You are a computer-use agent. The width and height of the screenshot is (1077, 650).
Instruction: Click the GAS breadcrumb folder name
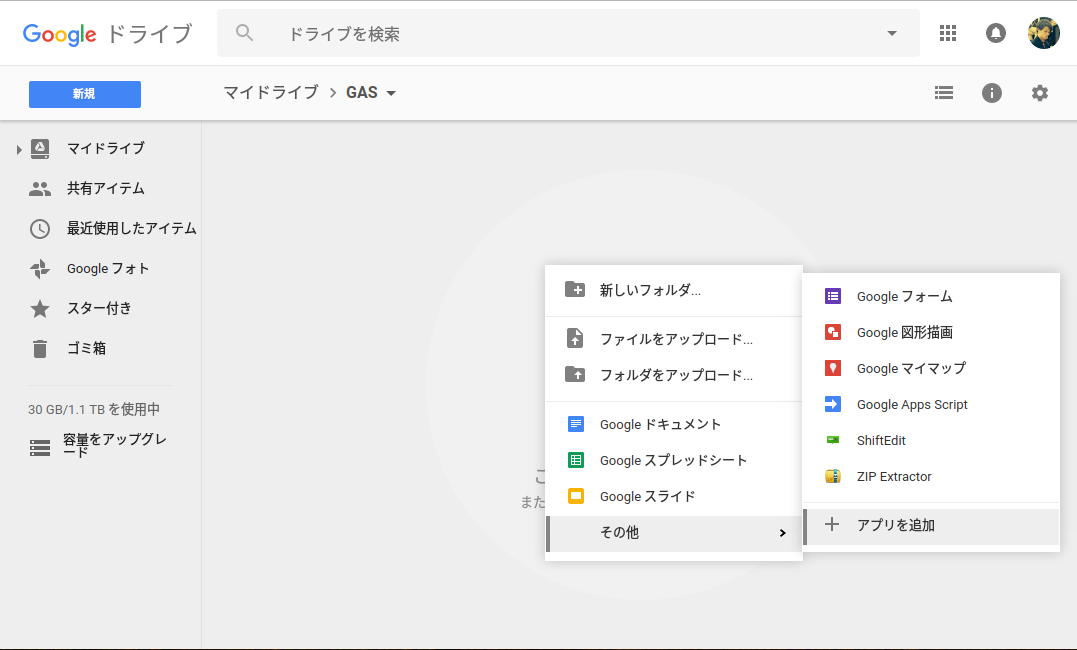[362, 92]
